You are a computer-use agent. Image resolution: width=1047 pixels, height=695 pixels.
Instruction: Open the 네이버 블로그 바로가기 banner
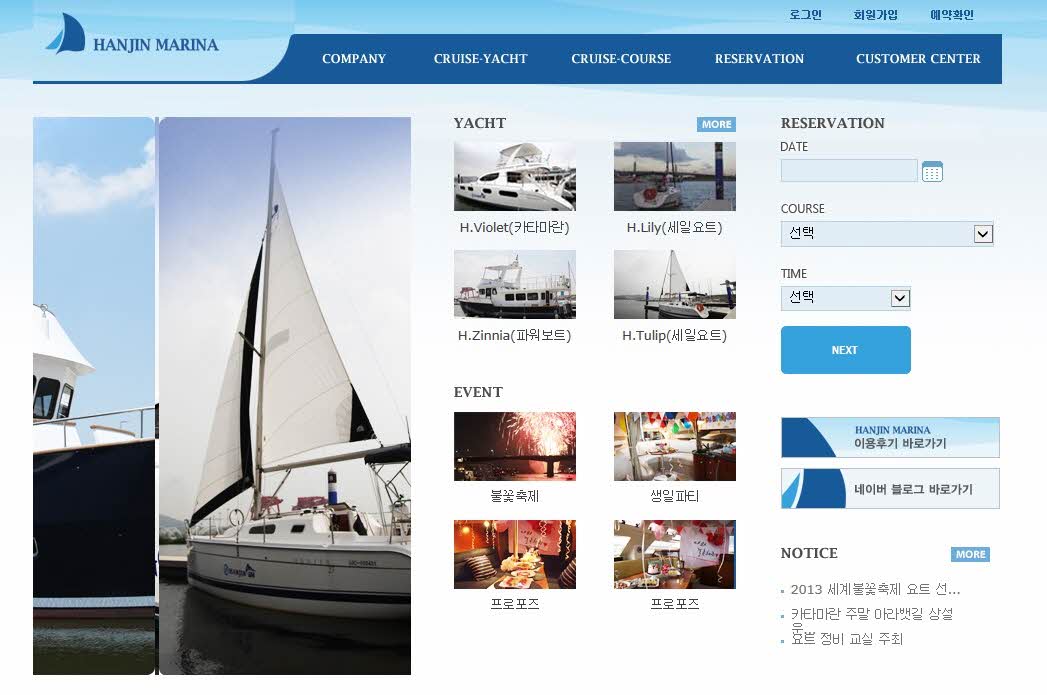pyautogui.click(x=890, y=489)
